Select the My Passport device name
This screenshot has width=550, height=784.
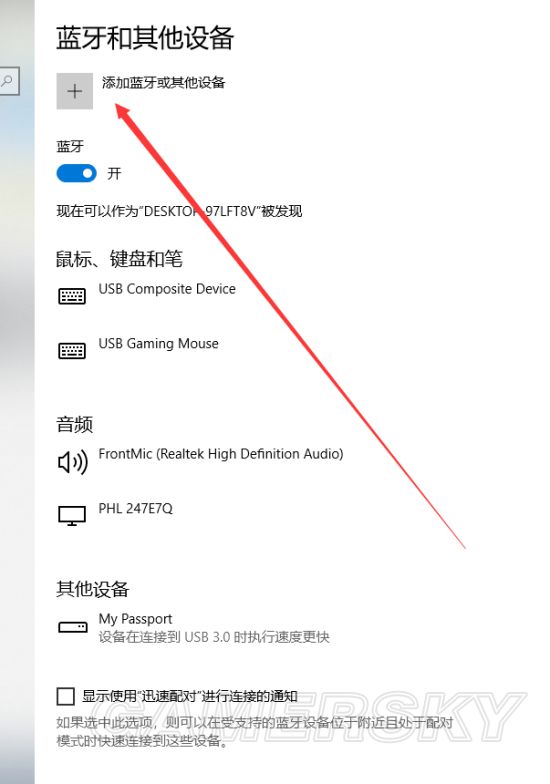(x=135, y=619)
